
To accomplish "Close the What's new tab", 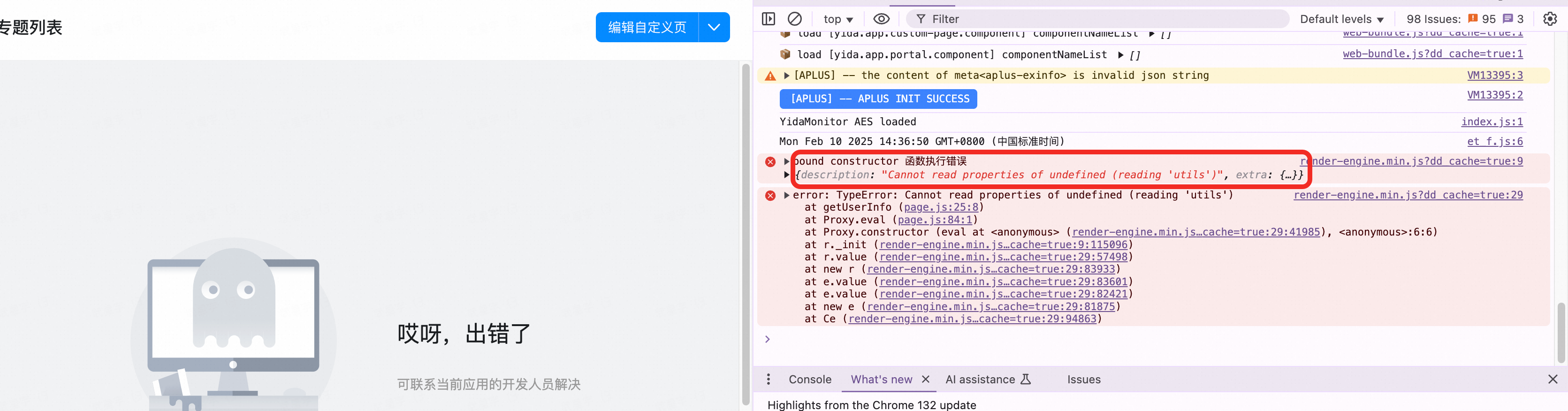I will [925, 380].
